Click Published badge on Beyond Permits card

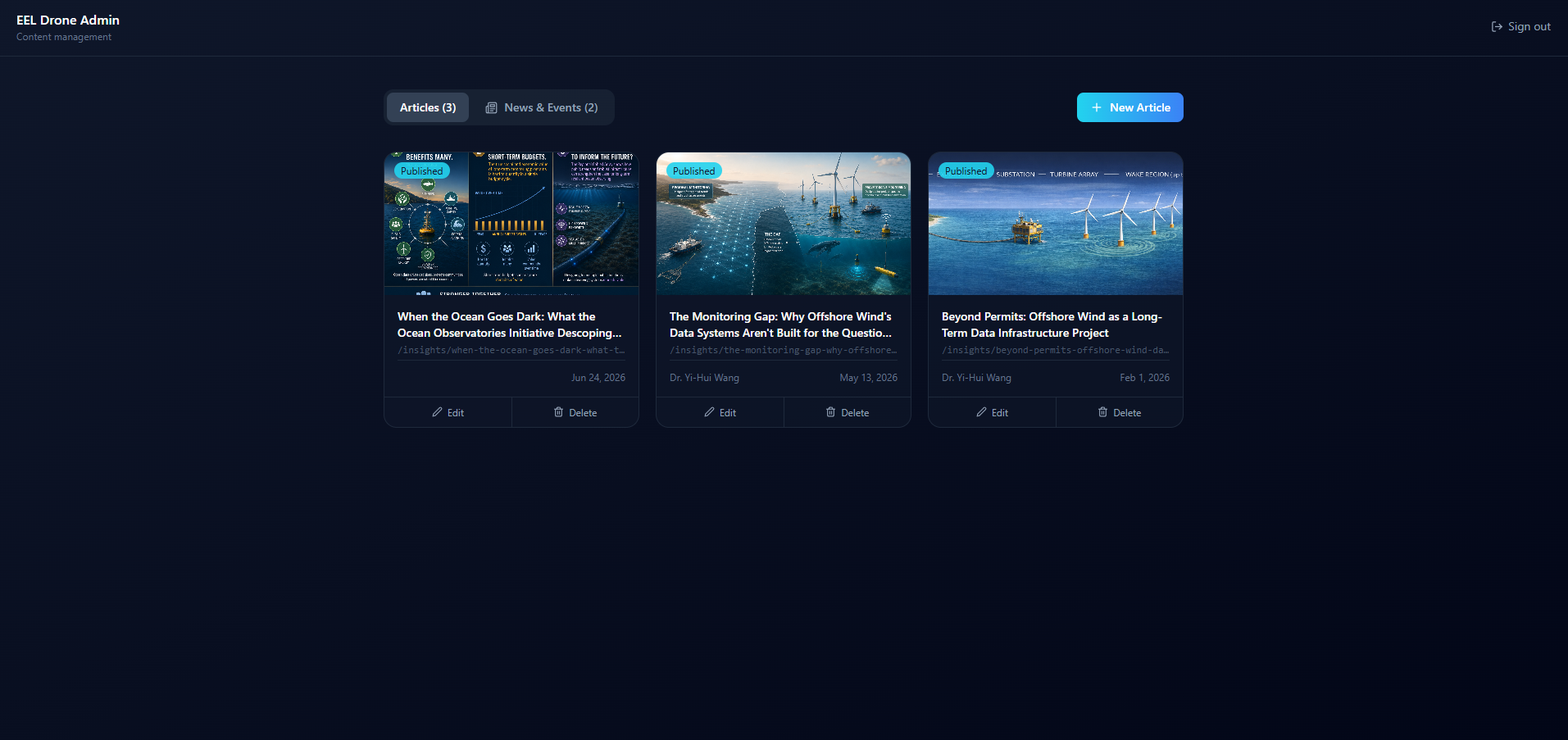(x=966, y=171)
